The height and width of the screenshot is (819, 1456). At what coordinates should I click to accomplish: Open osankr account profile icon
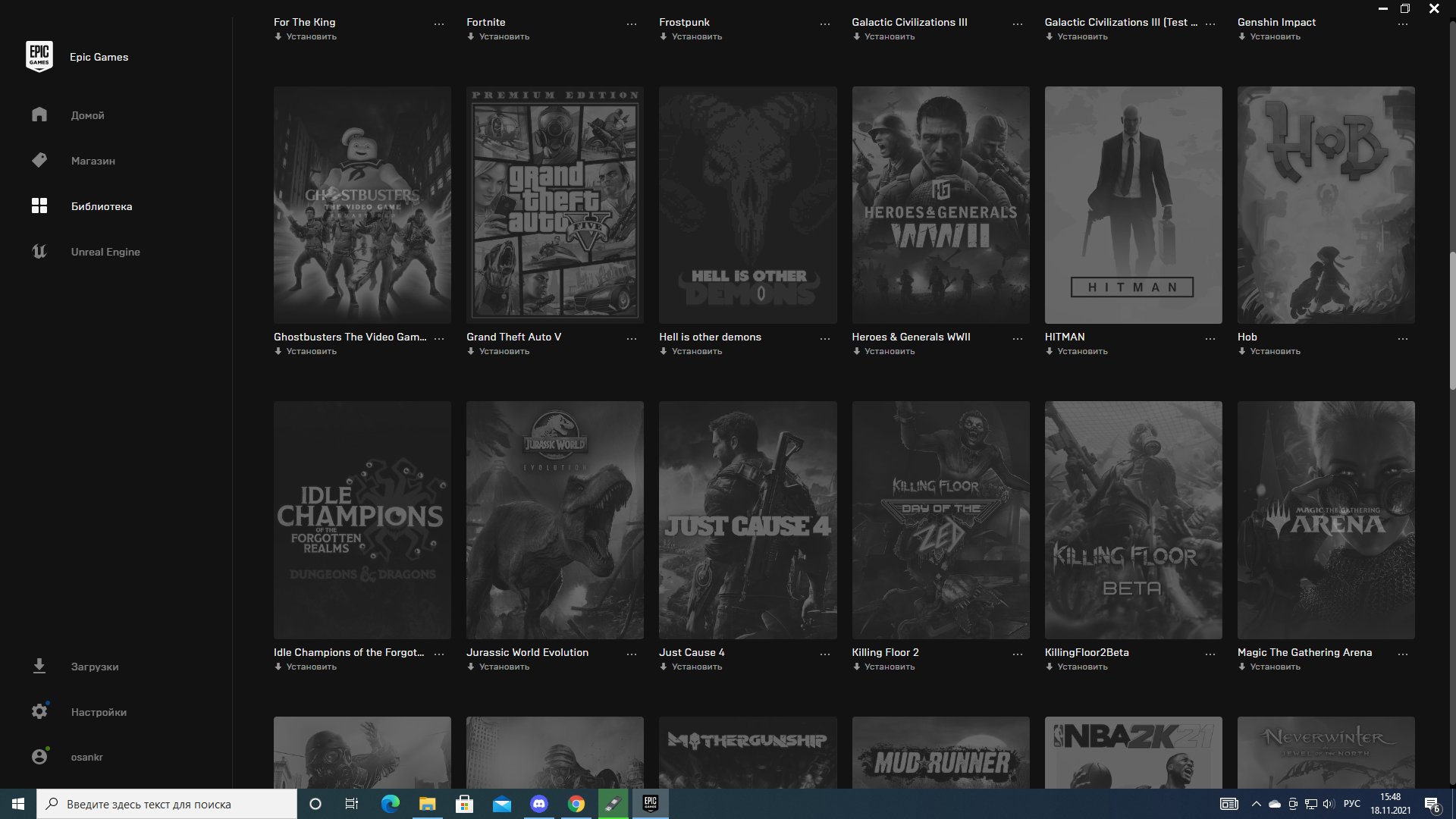39,756
